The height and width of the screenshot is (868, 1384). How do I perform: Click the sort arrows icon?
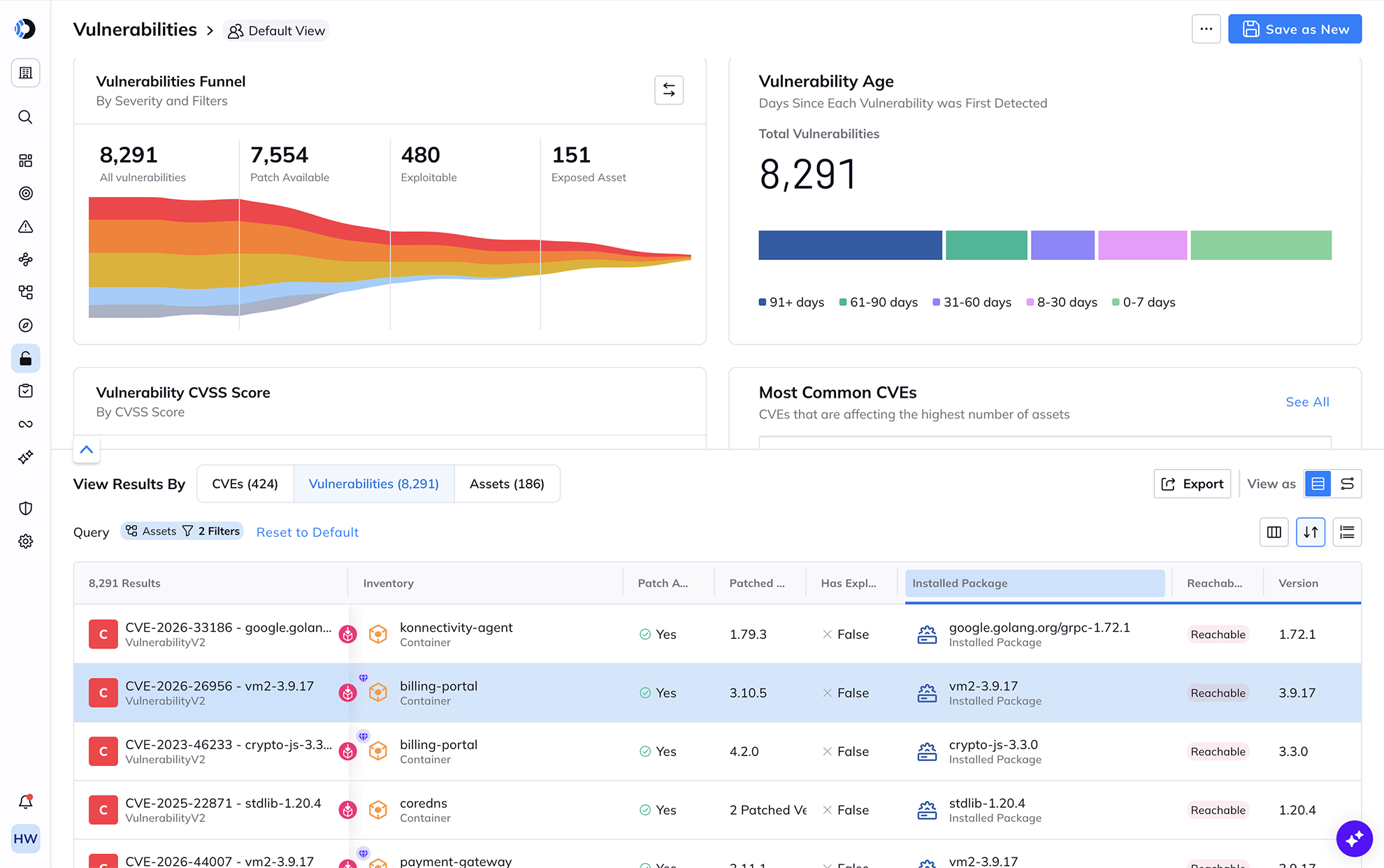(1311, 533)
